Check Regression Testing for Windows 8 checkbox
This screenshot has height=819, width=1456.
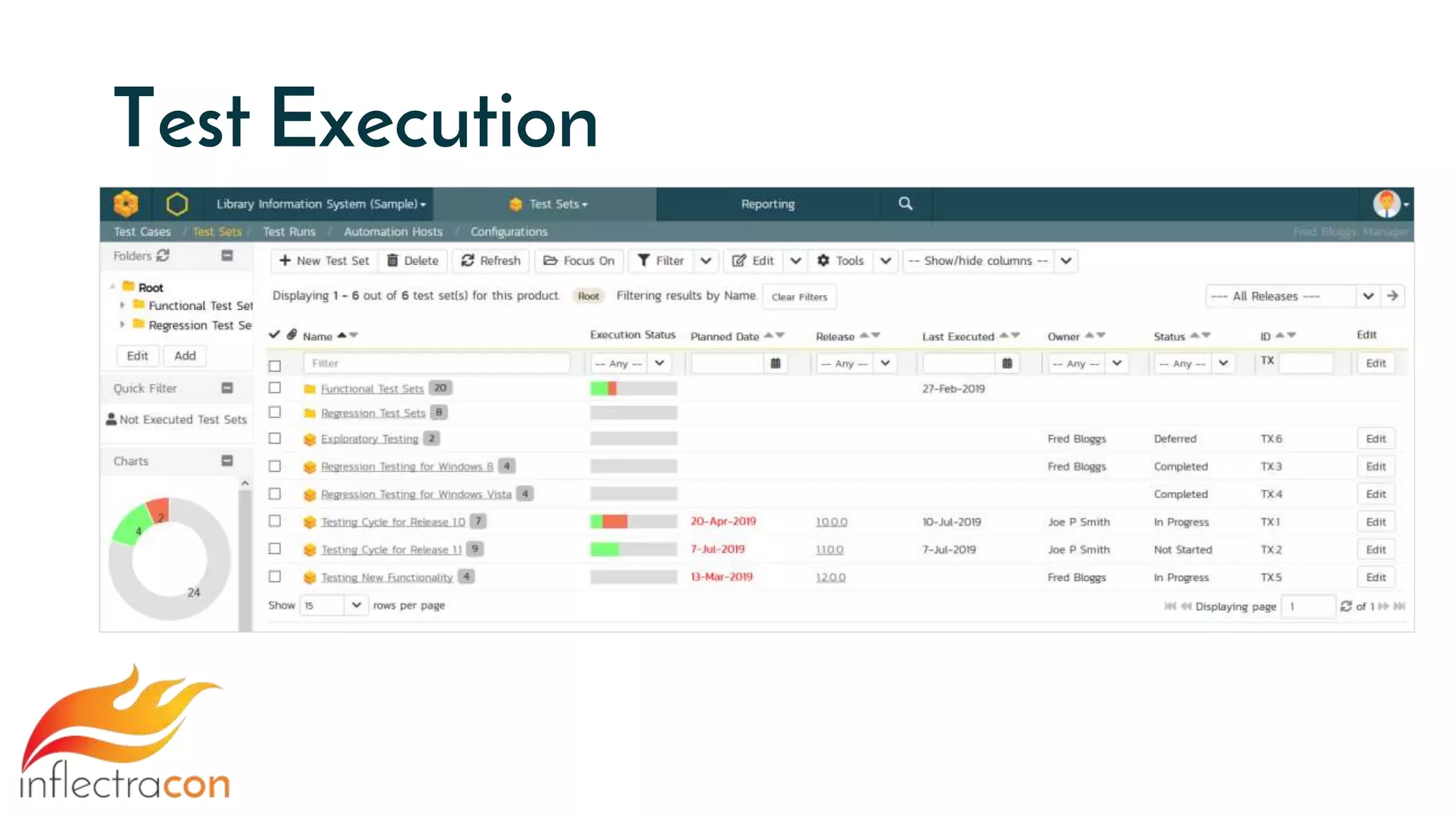[274, 466]
